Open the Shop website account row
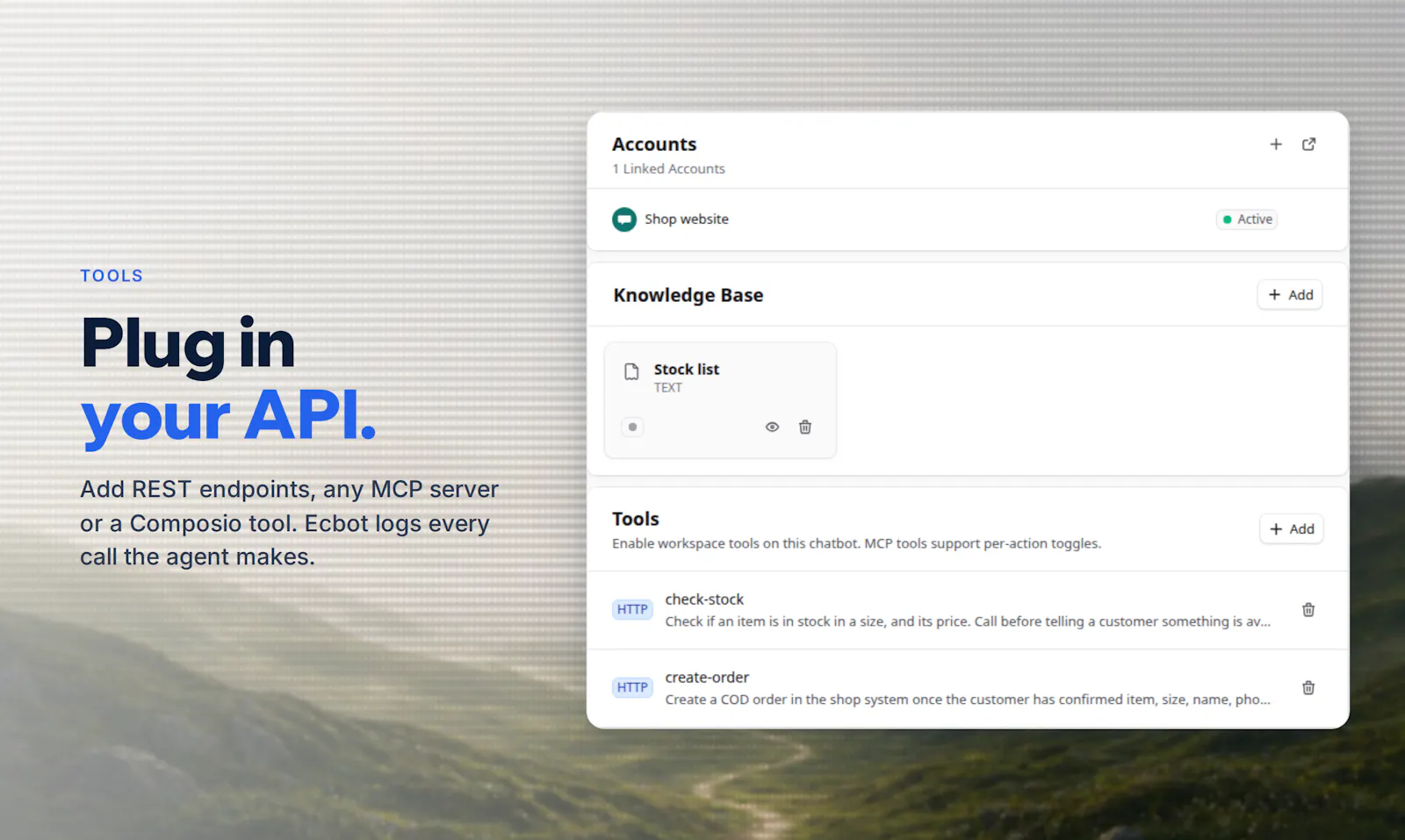The height and width of the screenshot is (840, 1405). (x=968, y=219)
